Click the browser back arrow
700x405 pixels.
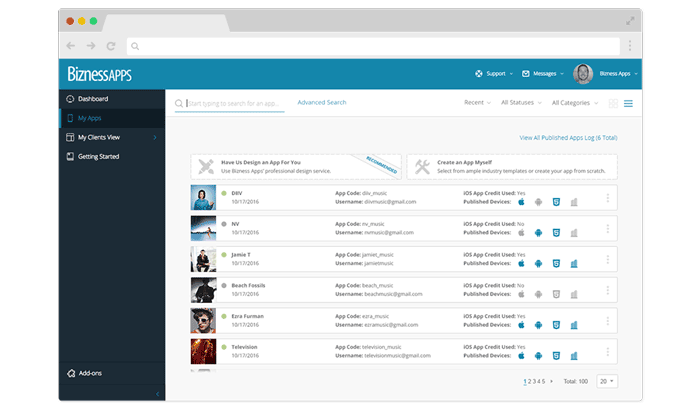pos(71,46)
